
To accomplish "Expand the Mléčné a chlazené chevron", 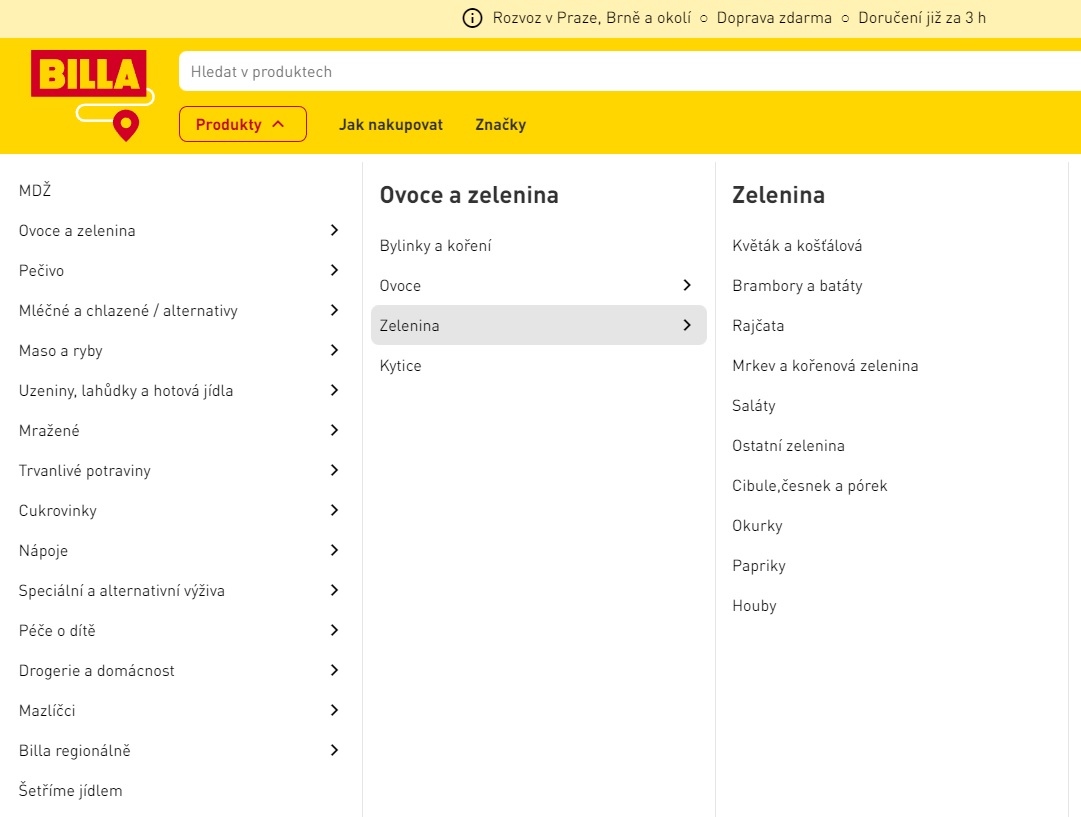I will [x=334, y=310].
